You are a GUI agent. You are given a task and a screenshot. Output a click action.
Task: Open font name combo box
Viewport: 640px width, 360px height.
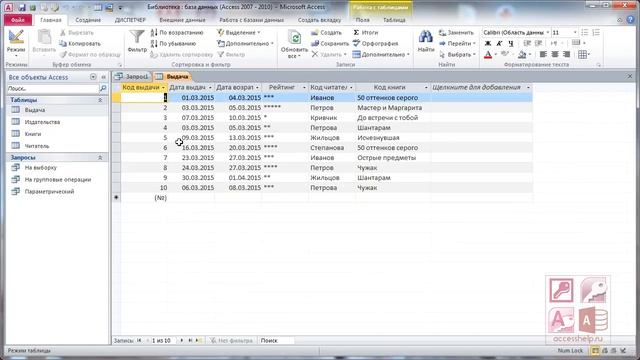tap(516, 32)
